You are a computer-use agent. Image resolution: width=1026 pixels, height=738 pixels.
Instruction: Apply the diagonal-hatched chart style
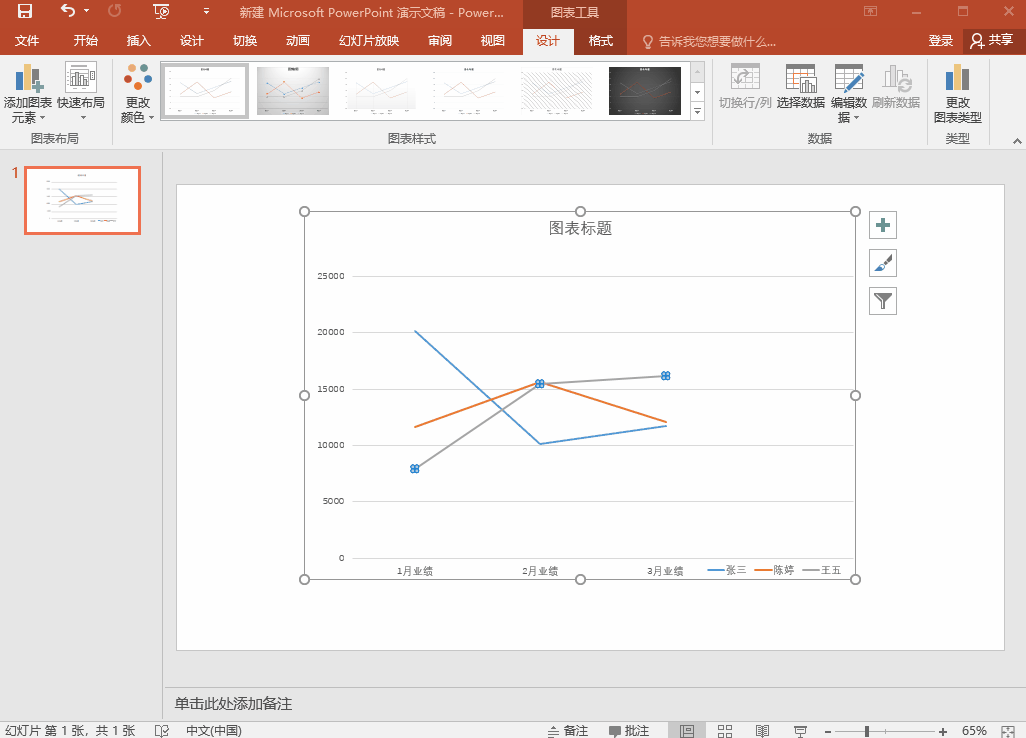coord(557,90)
